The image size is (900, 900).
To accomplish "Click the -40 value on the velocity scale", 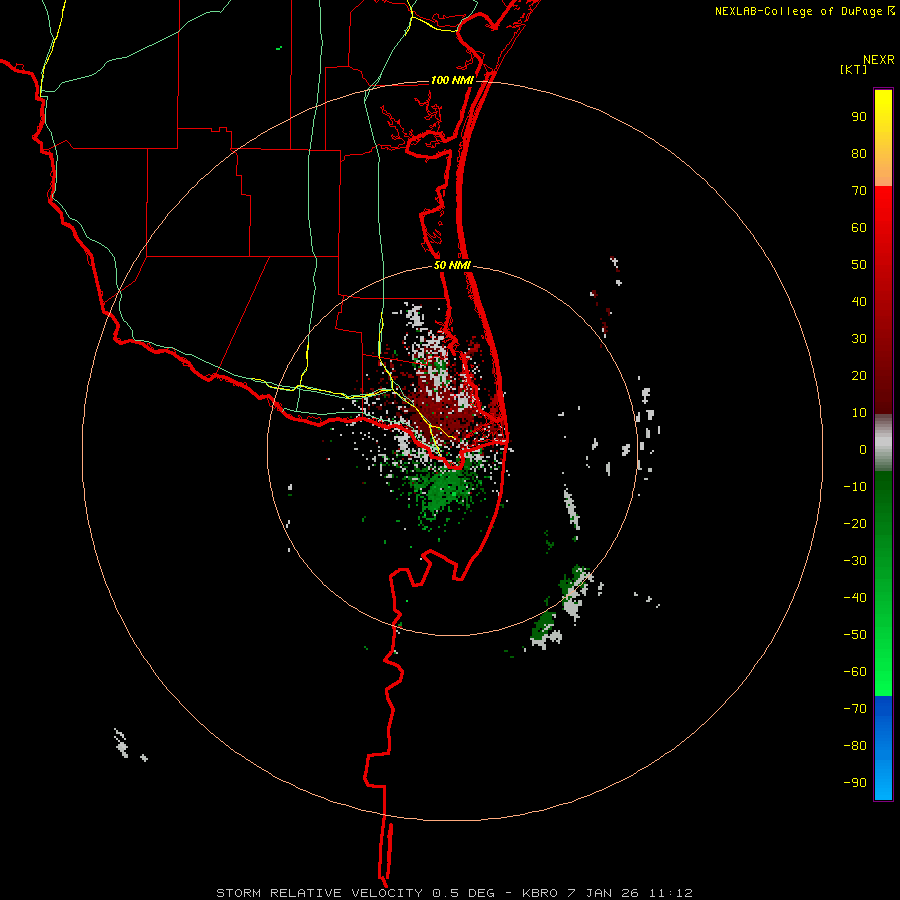I will [855, 598].
